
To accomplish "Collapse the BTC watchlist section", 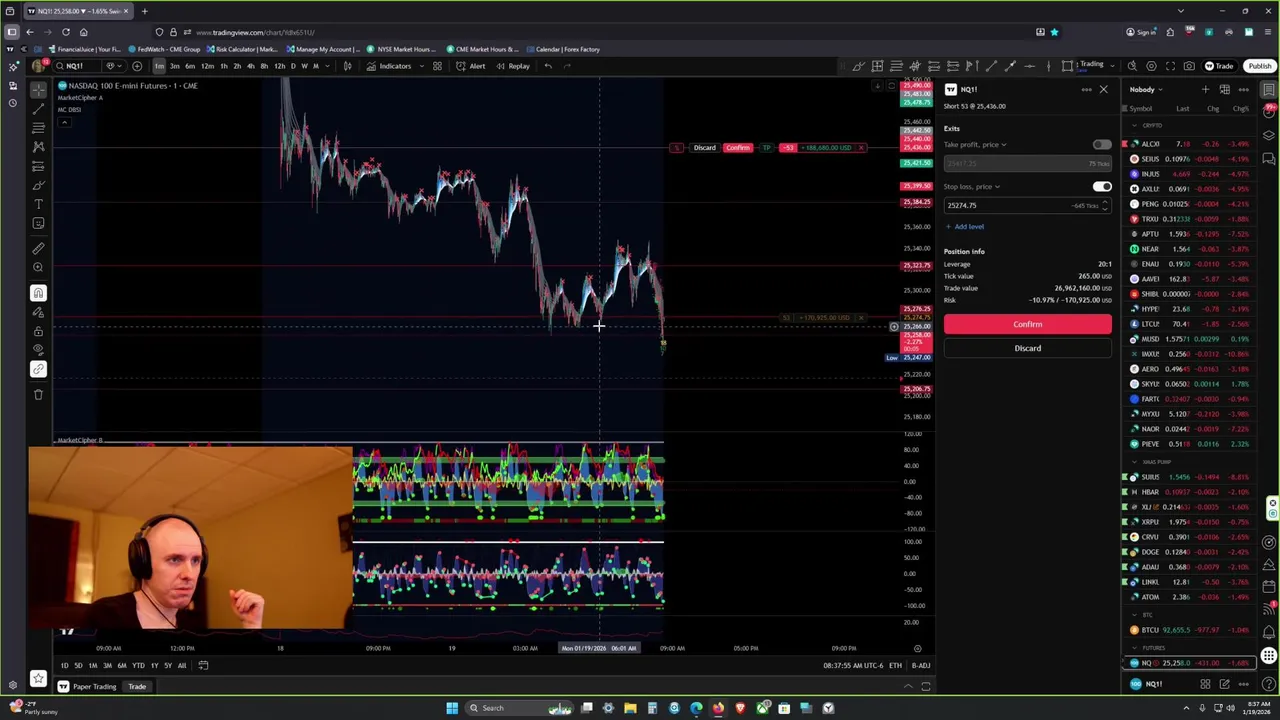I will [1134, 615].
